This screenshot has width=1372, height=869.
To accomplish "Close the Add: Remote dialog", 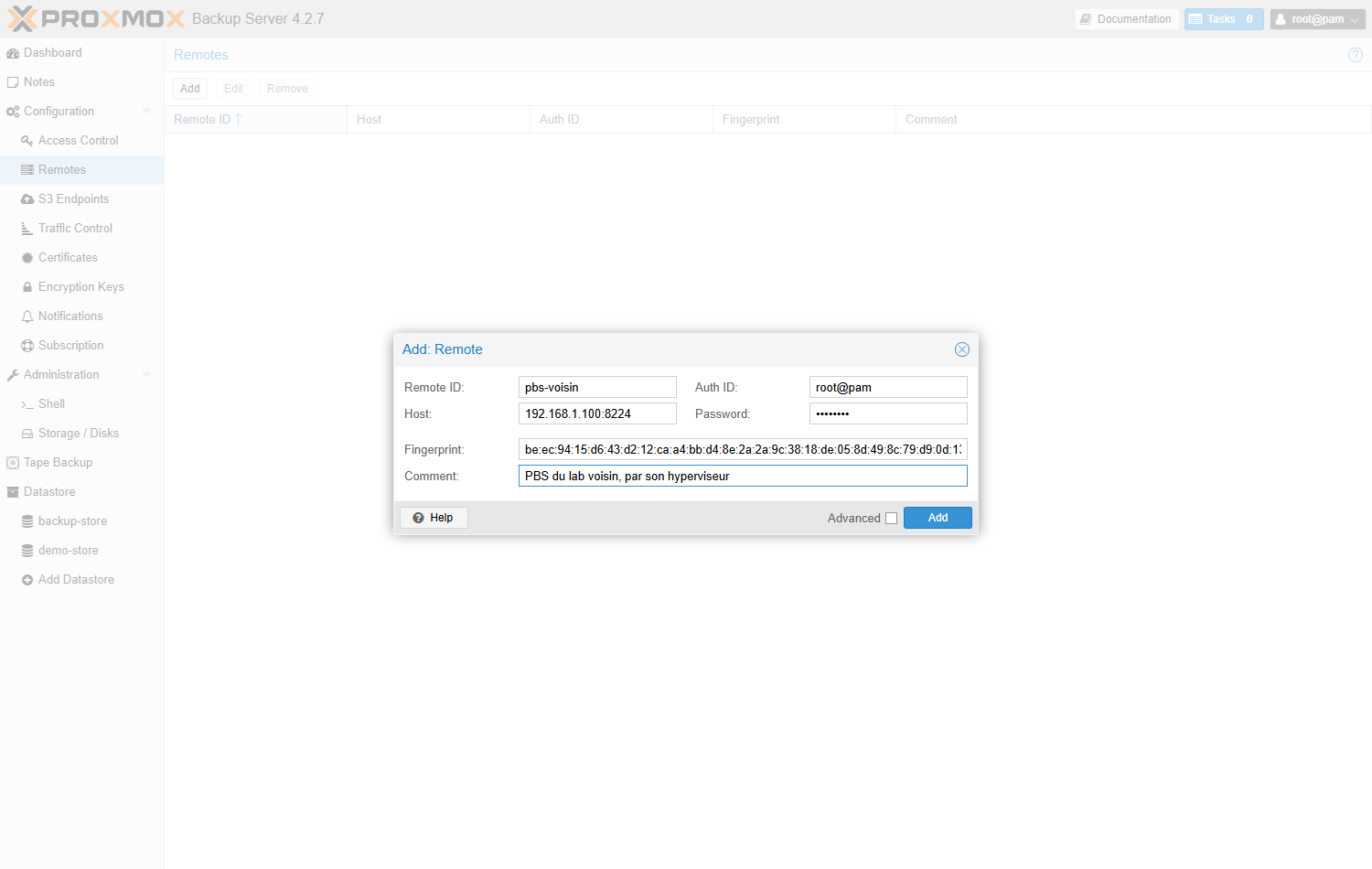I will pyautogui.click(x=962, y=349).
